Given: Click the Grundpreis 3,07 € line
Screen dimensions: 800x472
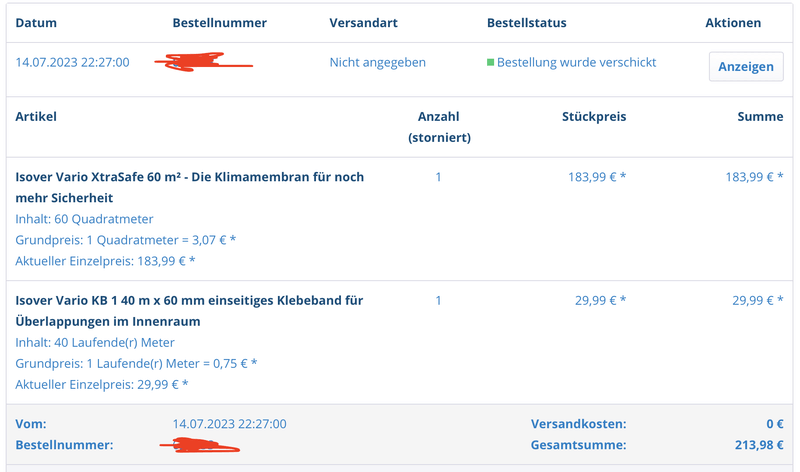Looking at the screenshot, I should coord(126,240).
